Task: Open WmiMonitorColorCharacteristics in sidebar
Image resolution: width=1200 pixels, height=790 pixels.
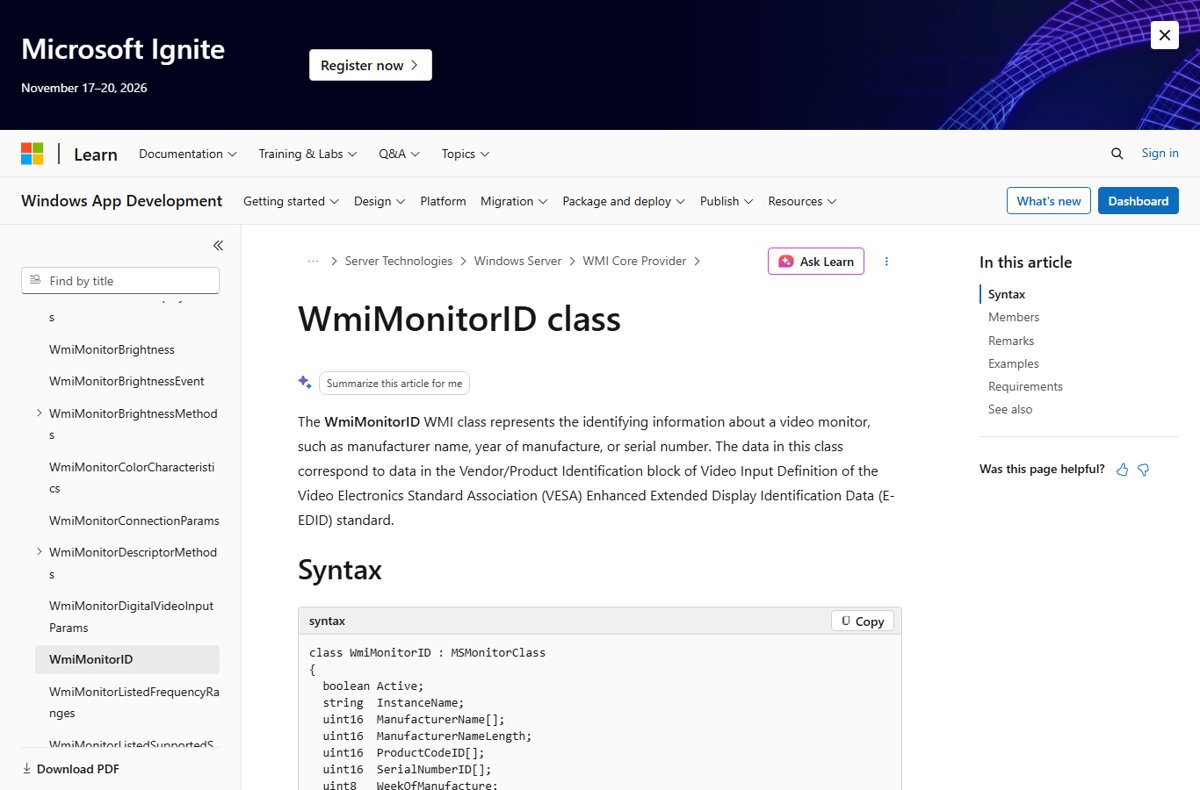Action: click(x=132, y=478)
